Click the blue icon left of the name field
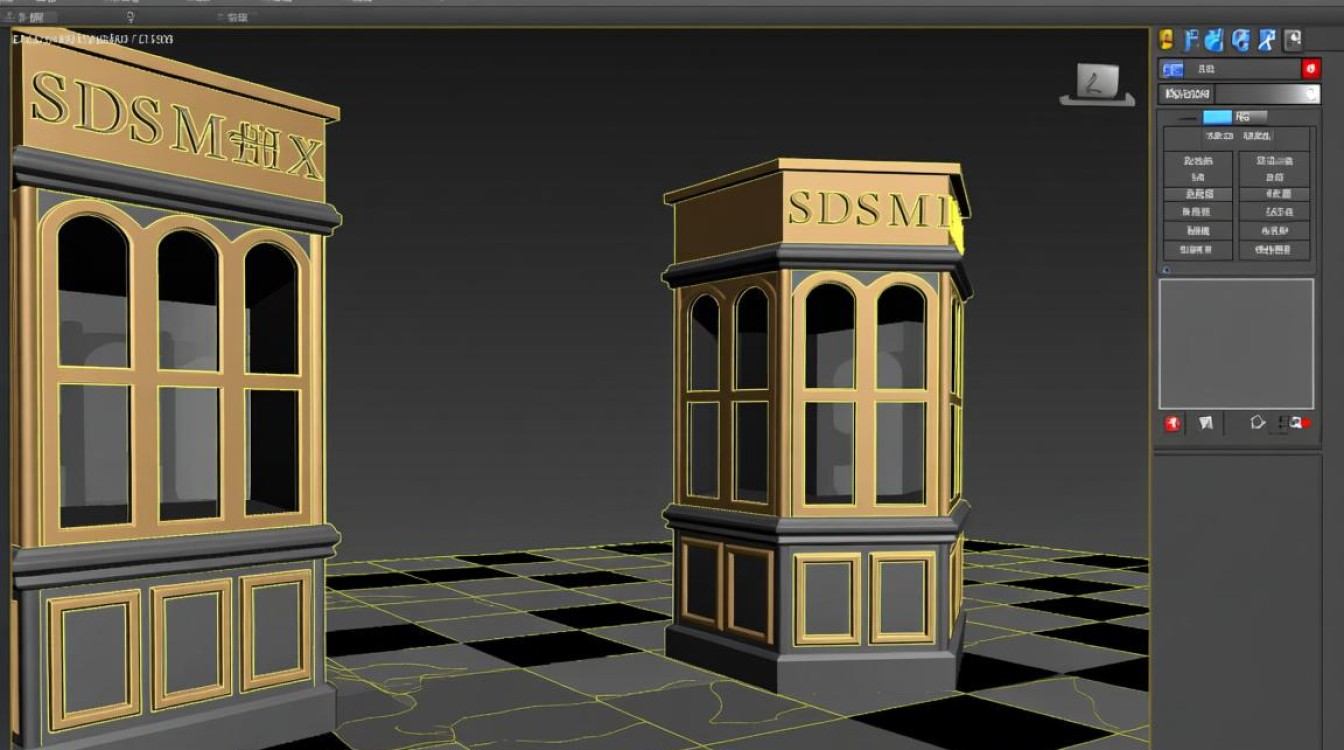Viewport: 1344px width, 750px height. (x=1172, y=69)
